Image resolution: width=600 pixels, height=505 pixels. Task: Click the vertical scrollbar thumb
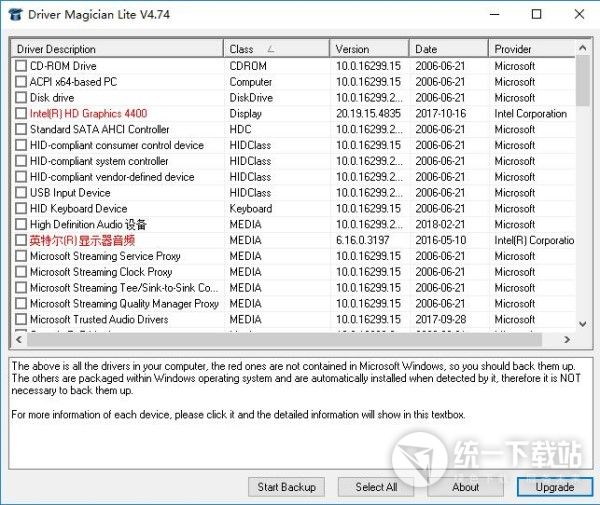[x=583, y=81]
